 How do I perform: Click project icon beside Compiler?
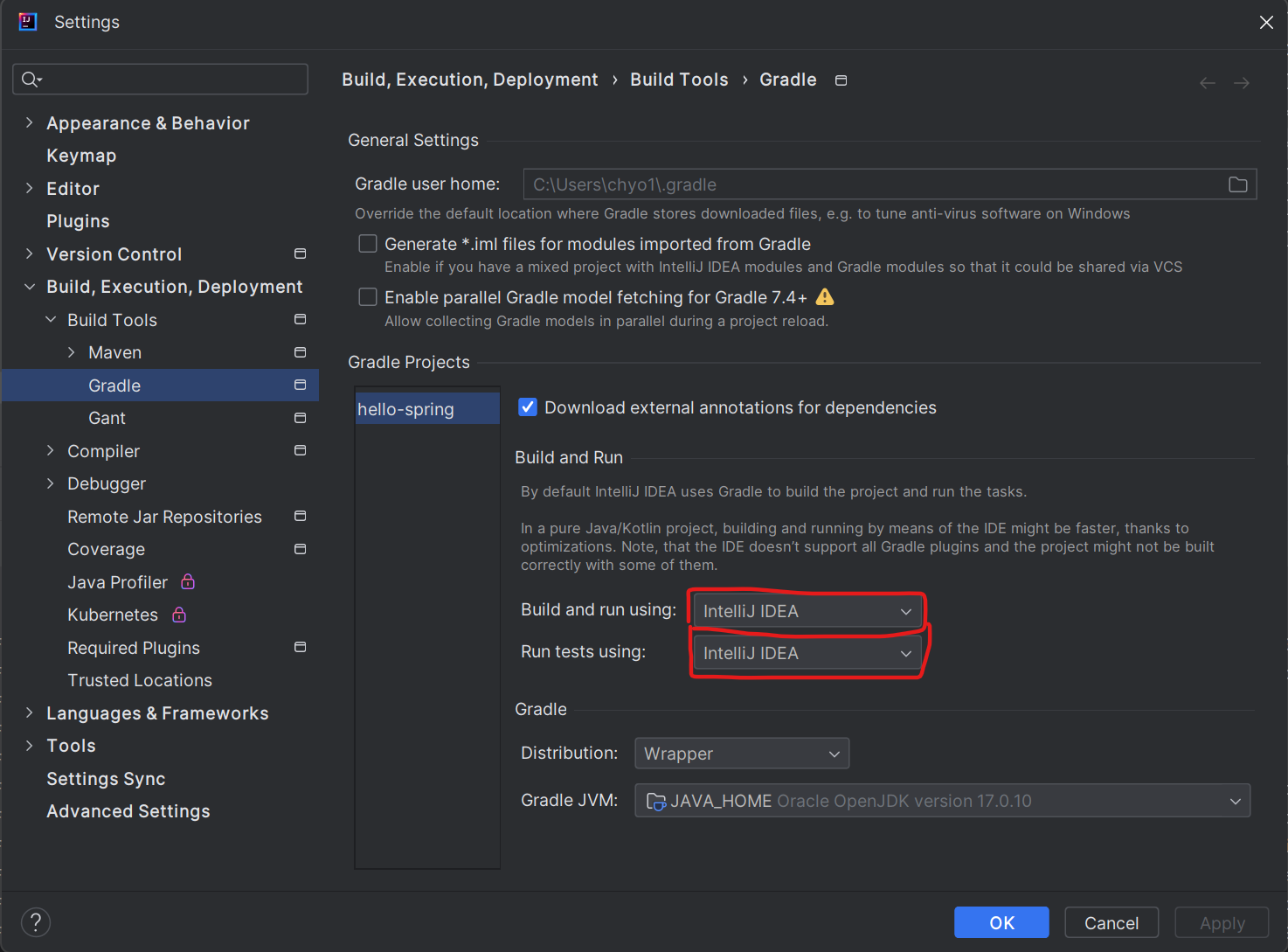(x=301, y=450)
